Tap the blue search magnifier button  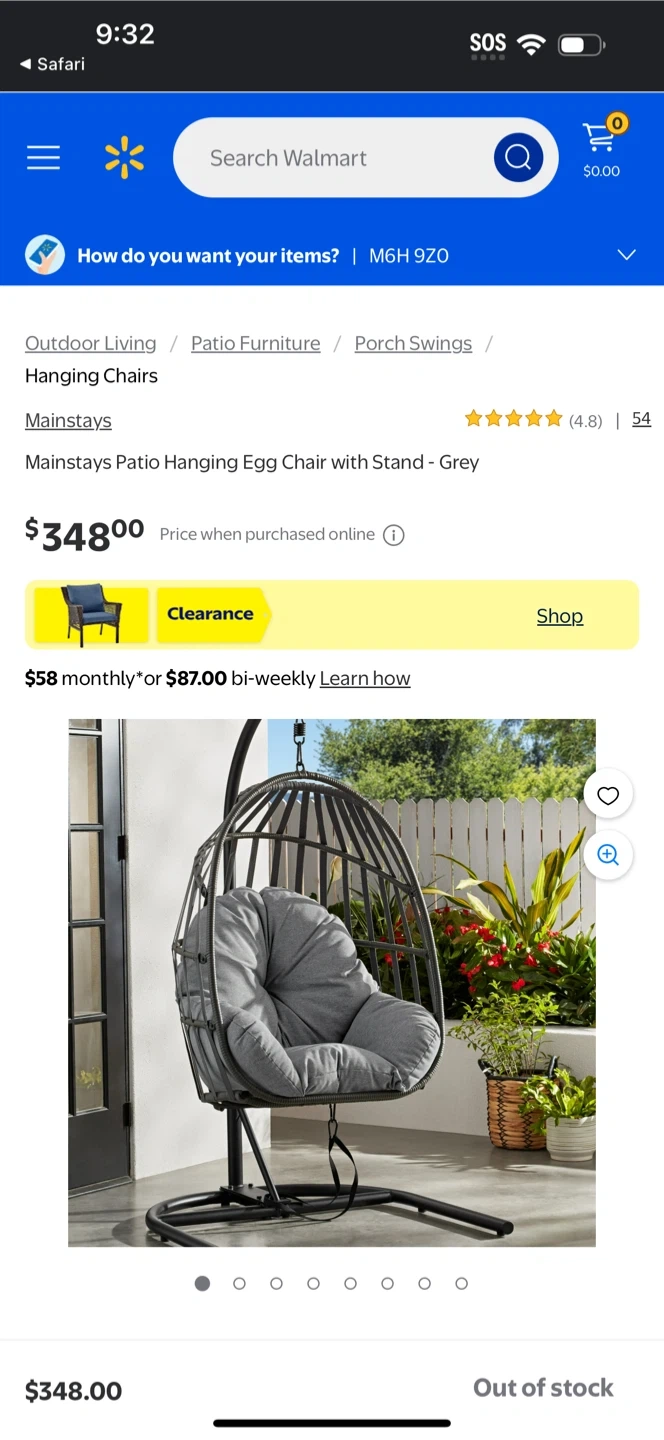pos(518,158)
